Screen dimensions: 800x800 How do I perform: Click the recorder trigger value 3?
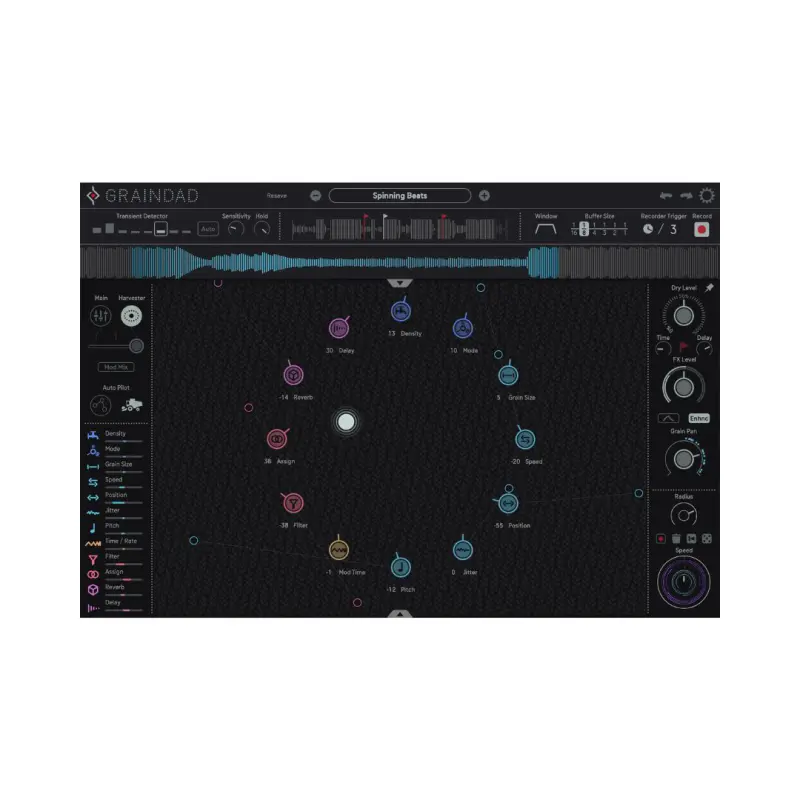tap(673, 229)
